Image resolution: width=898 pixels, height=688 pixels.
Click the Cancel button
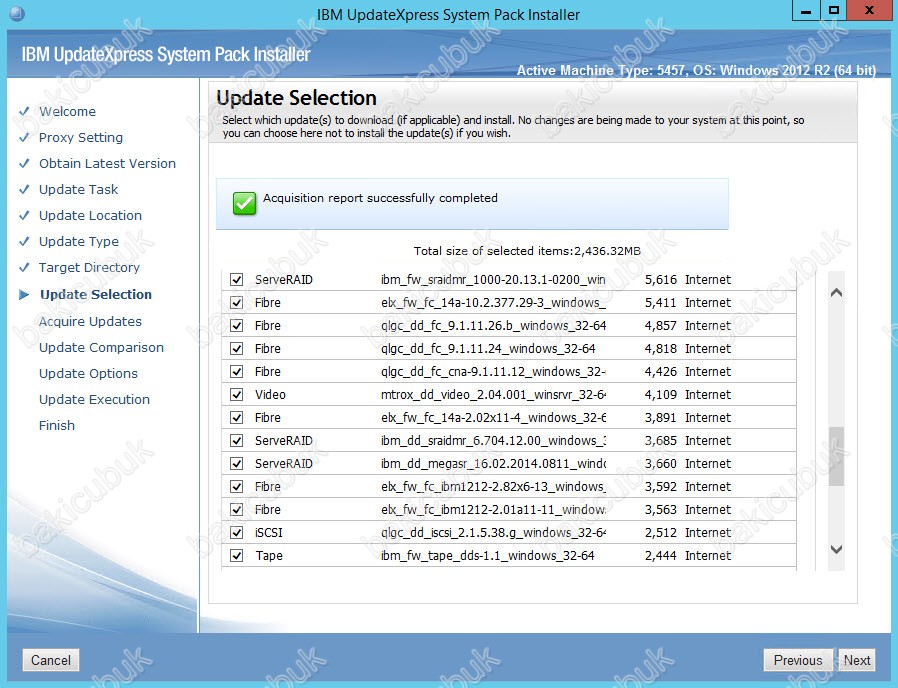pyautogui.click(x=51, y=660)
